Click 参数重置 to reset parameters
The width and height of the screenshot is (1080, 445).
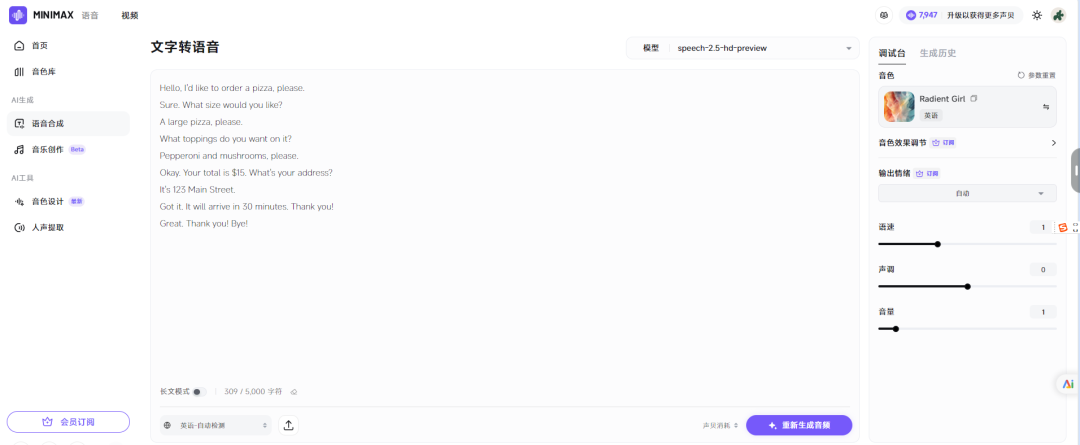pos(1037,75)
